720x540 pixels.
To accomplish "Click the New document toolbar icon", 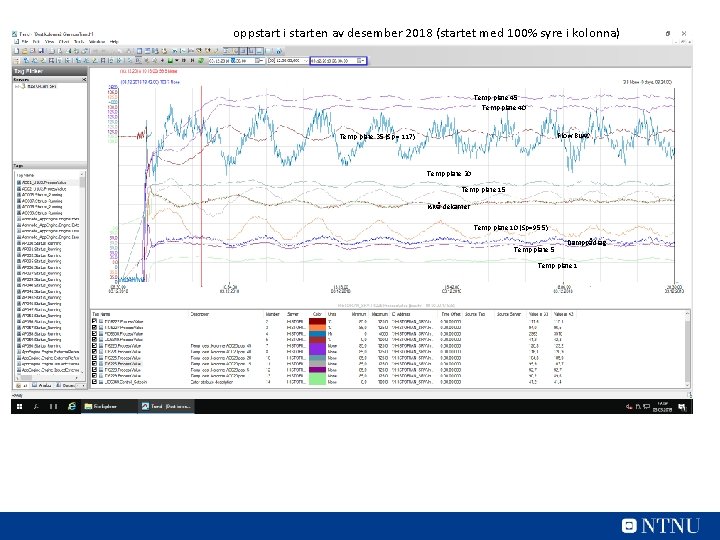I will click(x=17, y=51).
